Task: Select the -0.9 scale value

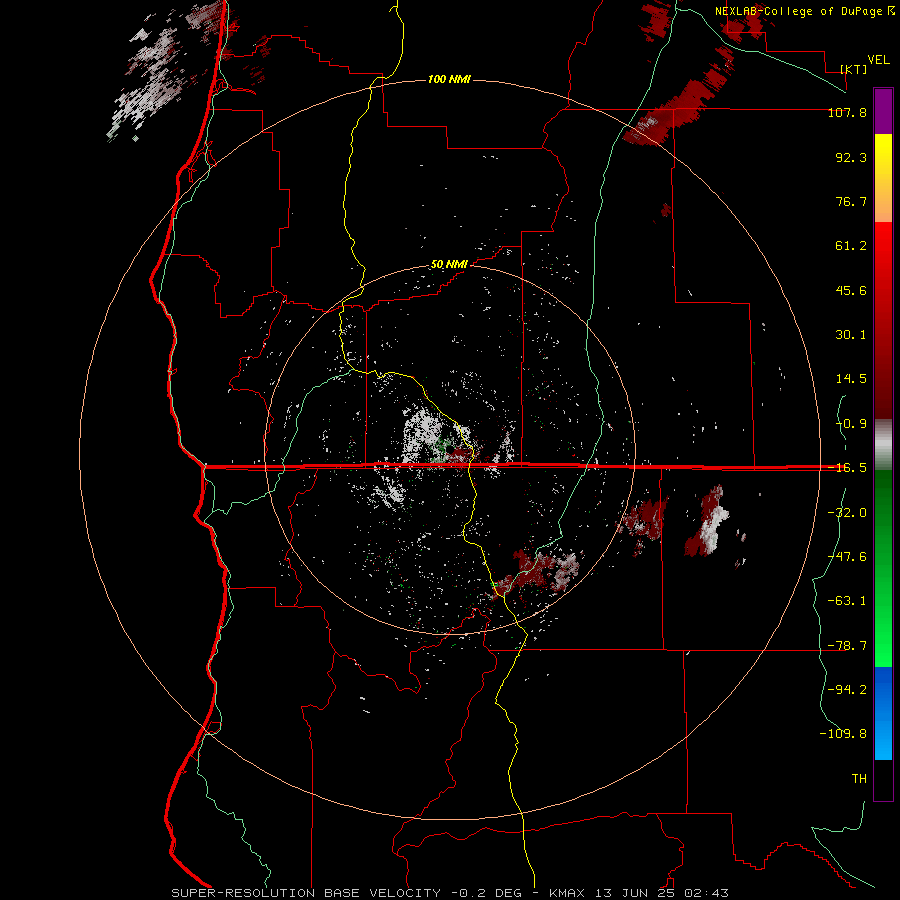Action: (x=851, y=424)
